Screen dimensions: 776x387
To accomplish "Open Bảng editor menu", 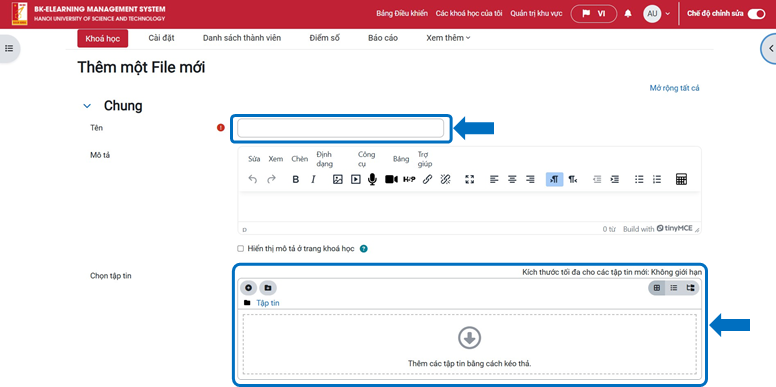I will pos(401,159).
